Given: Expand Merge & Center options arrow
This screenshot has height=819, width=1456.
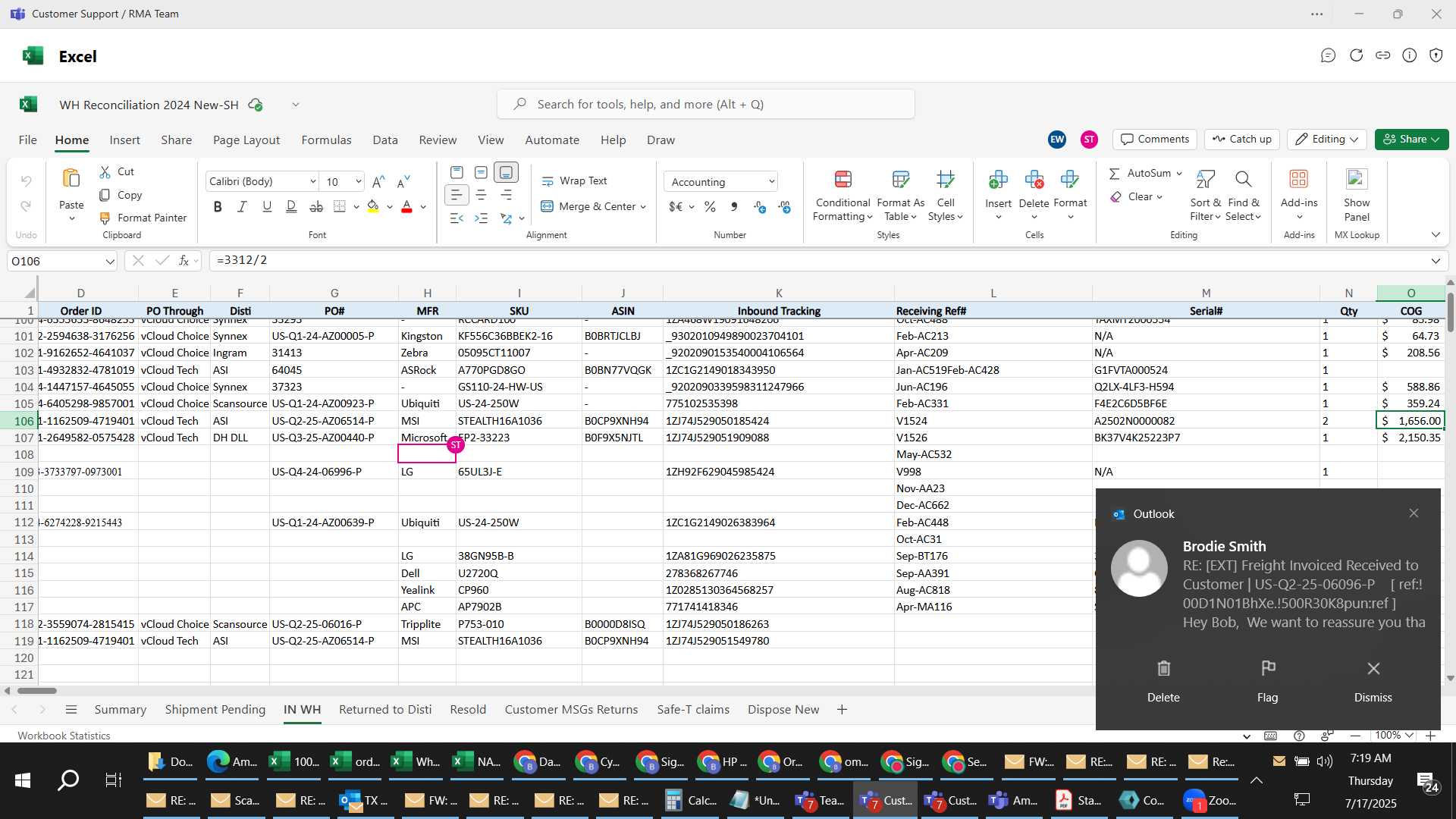Looking at the screenshot, I should pos(643,207).
